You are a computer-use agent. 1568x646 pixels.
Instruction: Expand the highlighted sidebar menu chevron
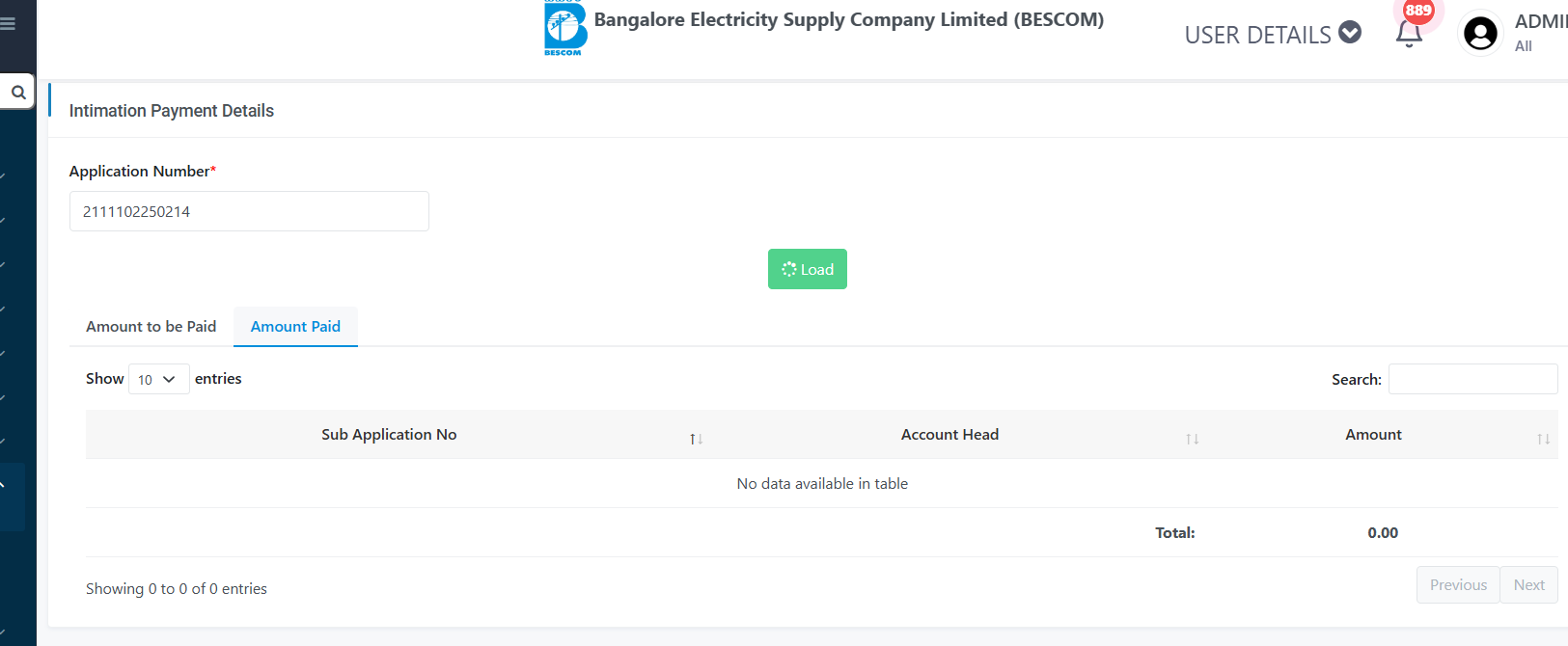[3, 485]
